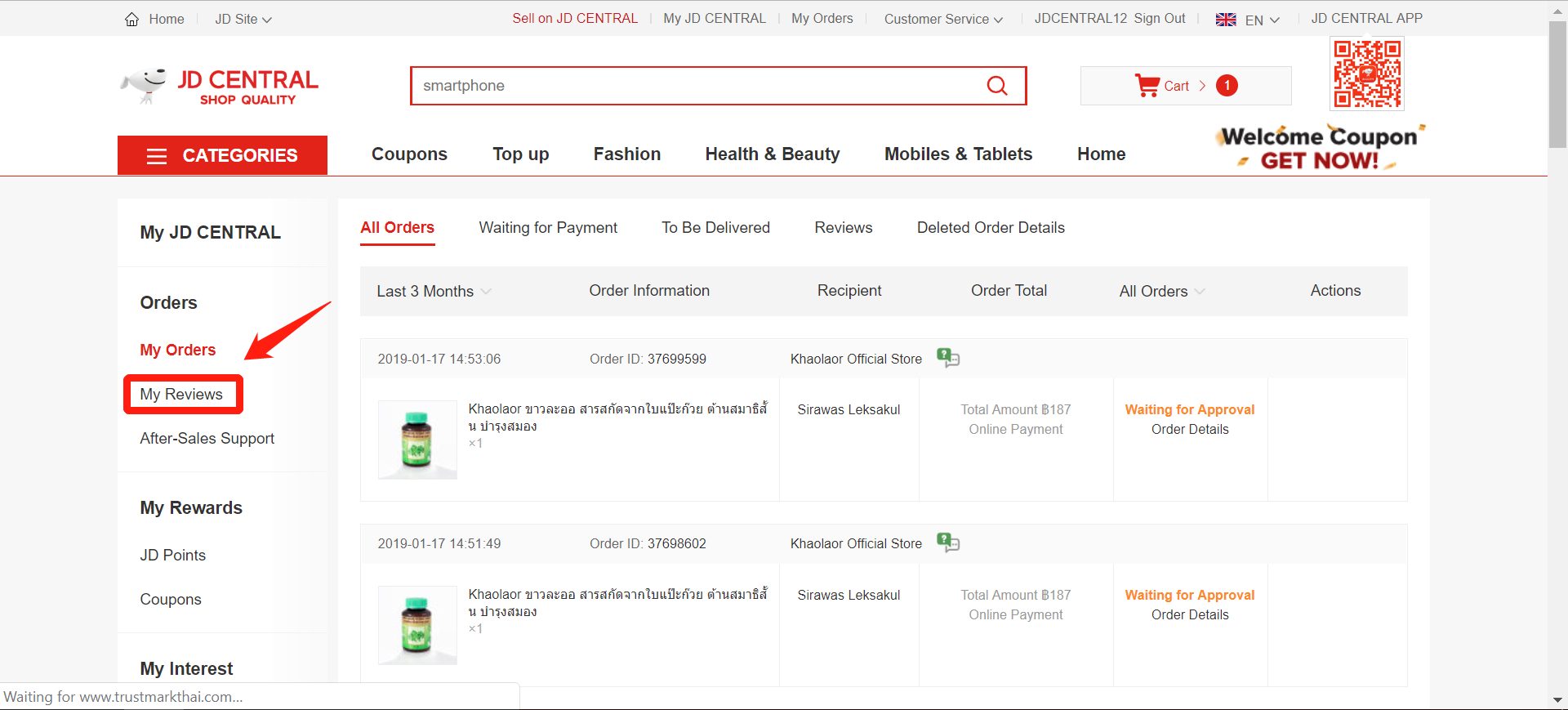The image size is (1568, 710).
Task: Click the cart item count badge
Action: click(1227, 86)
